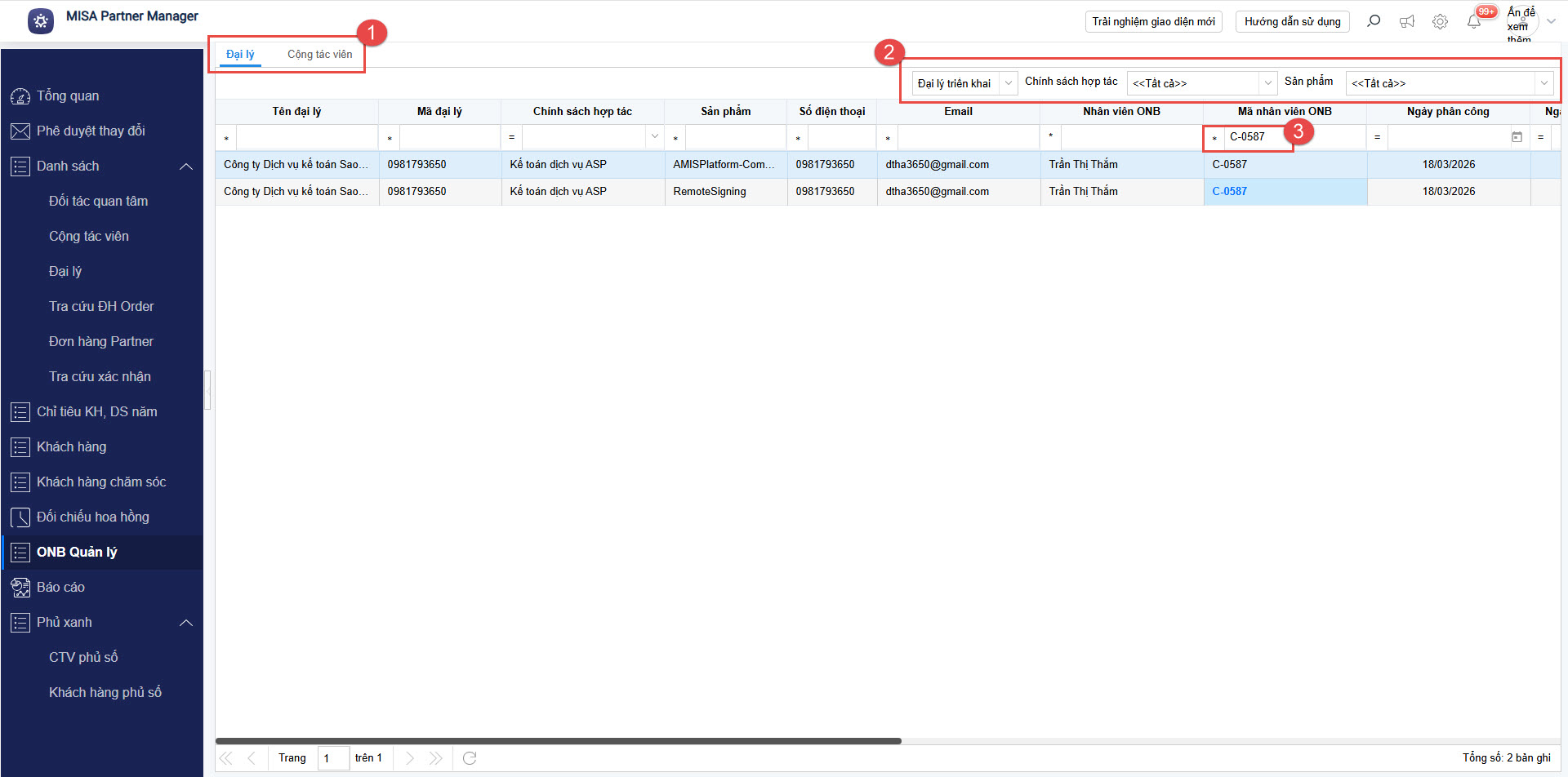Collapse the Danh sách sidebar section
The height and width of the screenshot is (777, 1568).
point(186,166)
